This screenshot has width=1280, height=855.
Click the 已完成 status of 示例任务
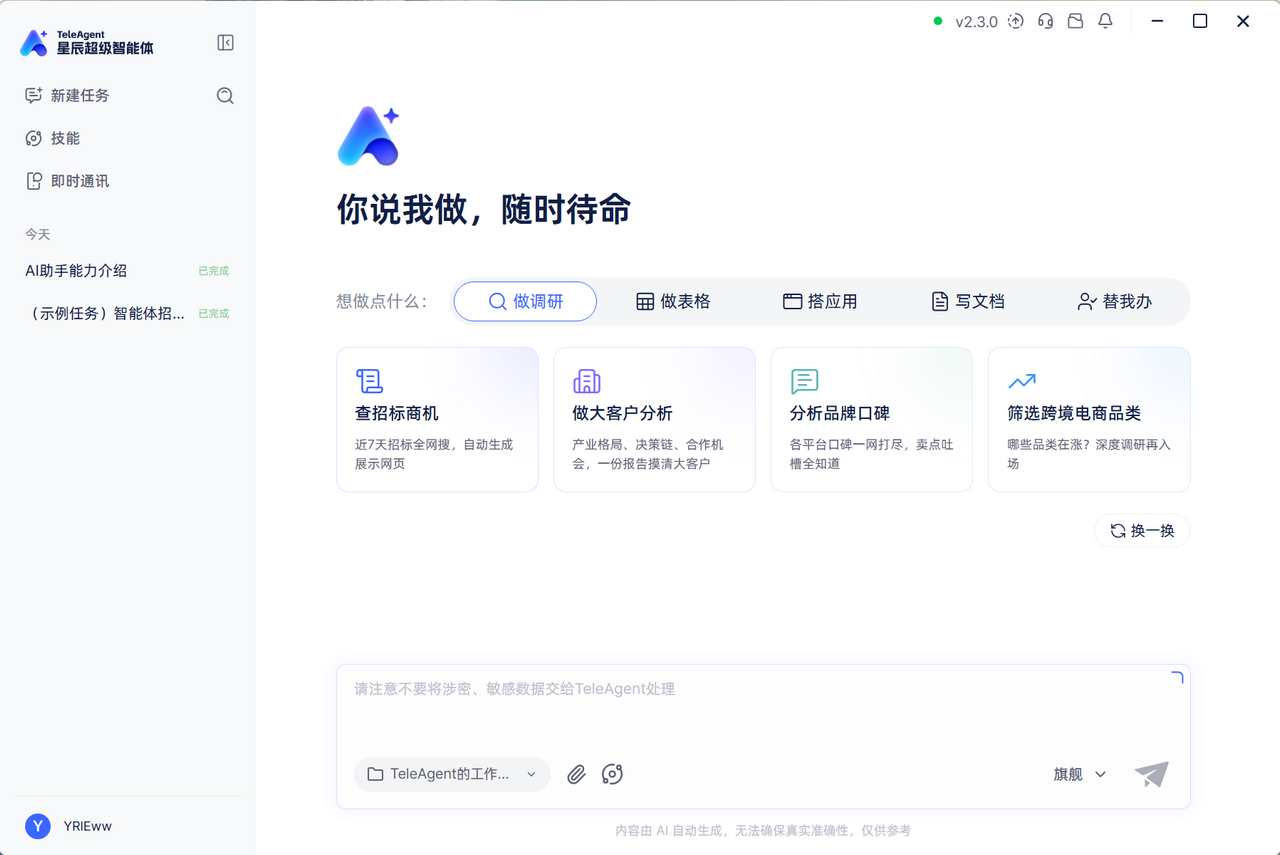[x=213, y=314]
